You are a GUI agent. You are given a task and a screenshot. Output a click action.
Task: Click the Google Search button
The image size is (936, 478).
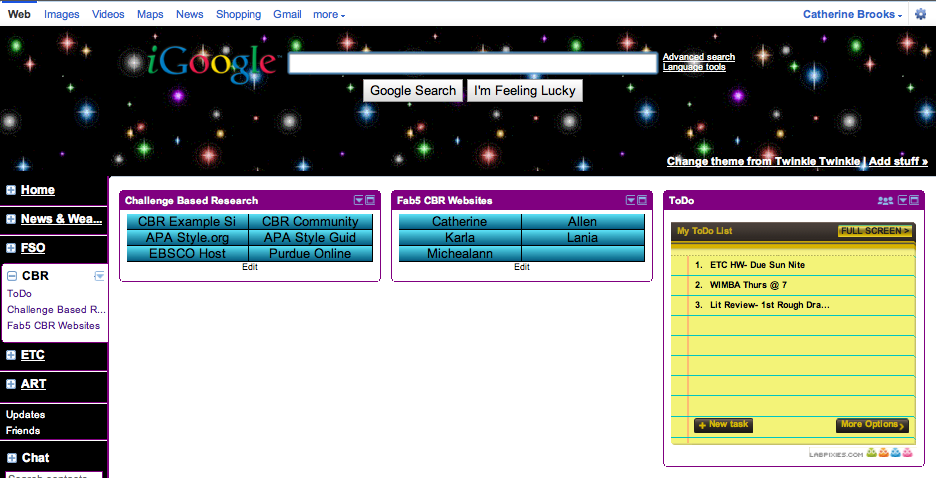[412, 91]
